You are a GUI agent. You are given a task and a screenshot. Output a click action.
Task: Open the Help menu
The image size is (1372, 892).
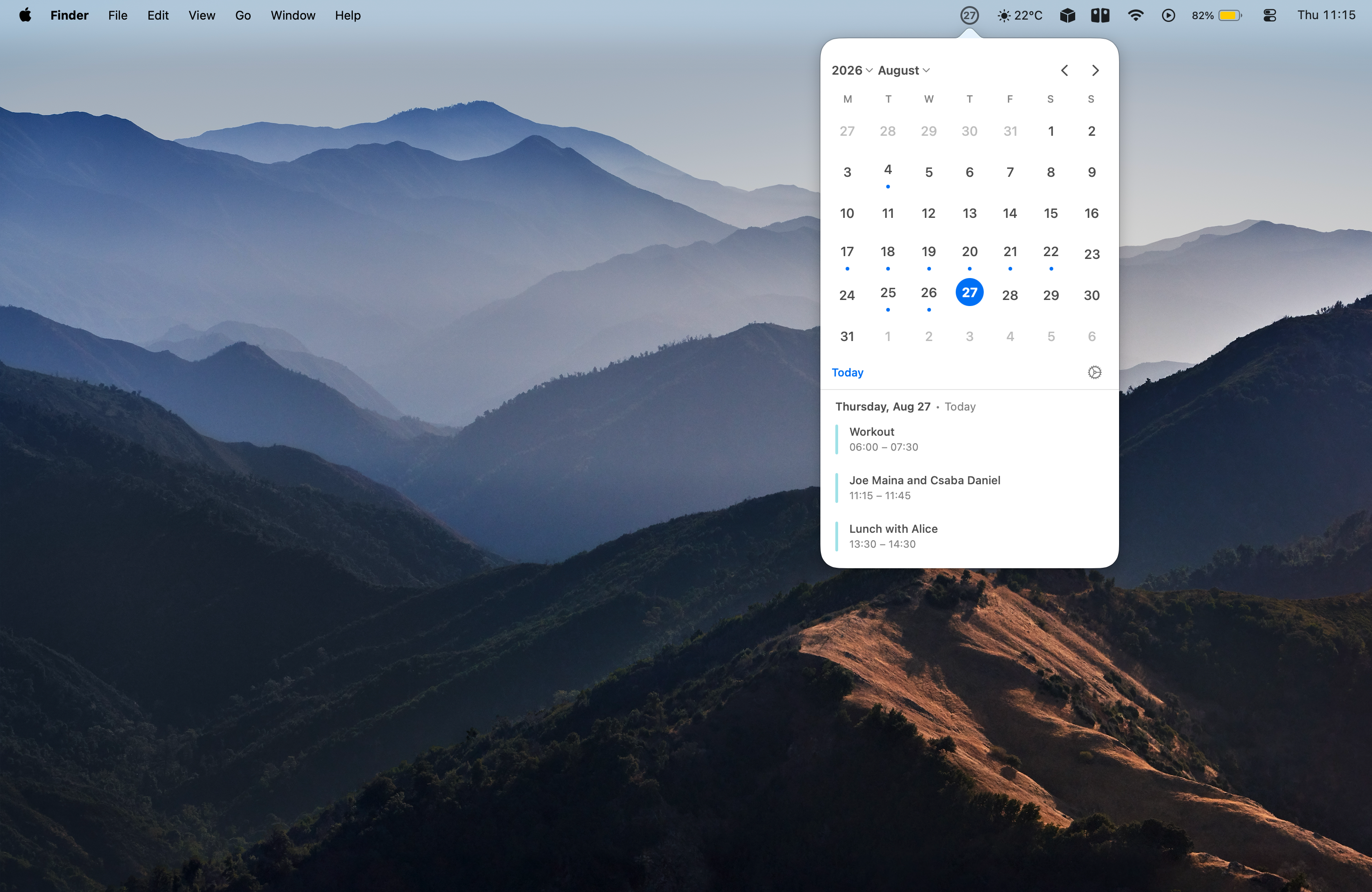coord(348,15)
